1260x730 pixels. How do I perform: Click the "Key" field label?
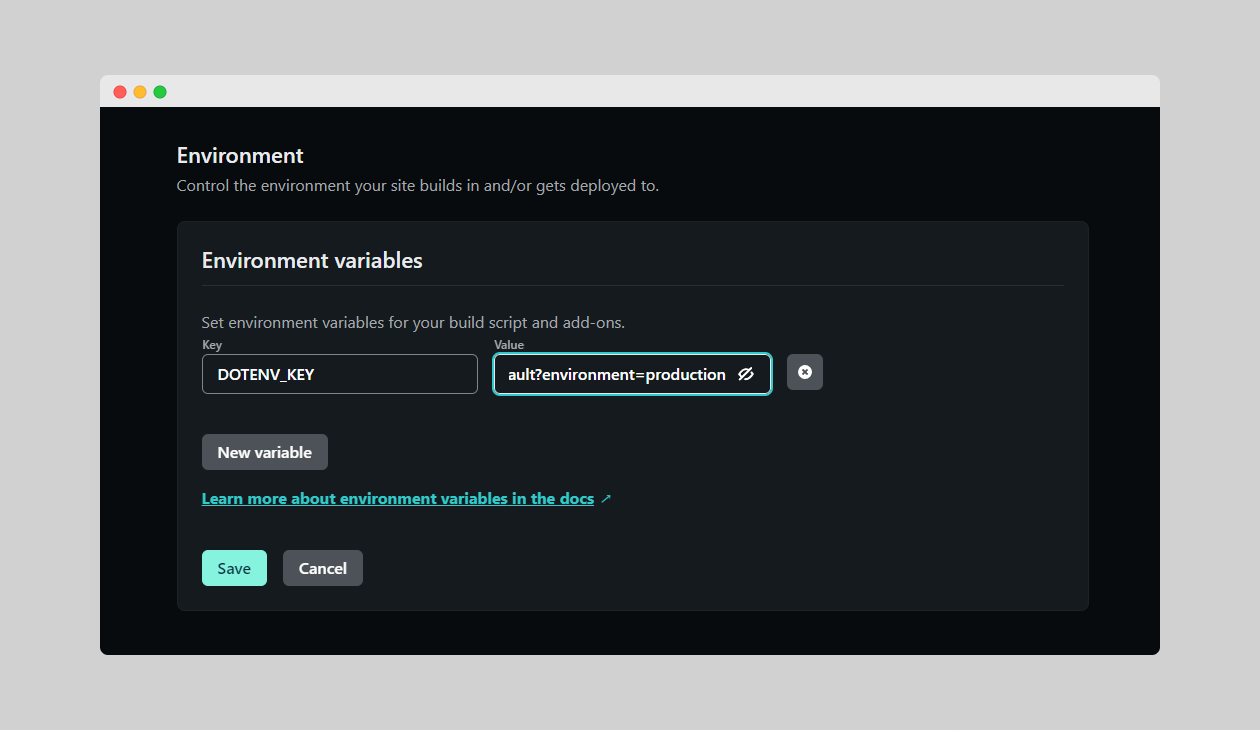click(212, 345)
